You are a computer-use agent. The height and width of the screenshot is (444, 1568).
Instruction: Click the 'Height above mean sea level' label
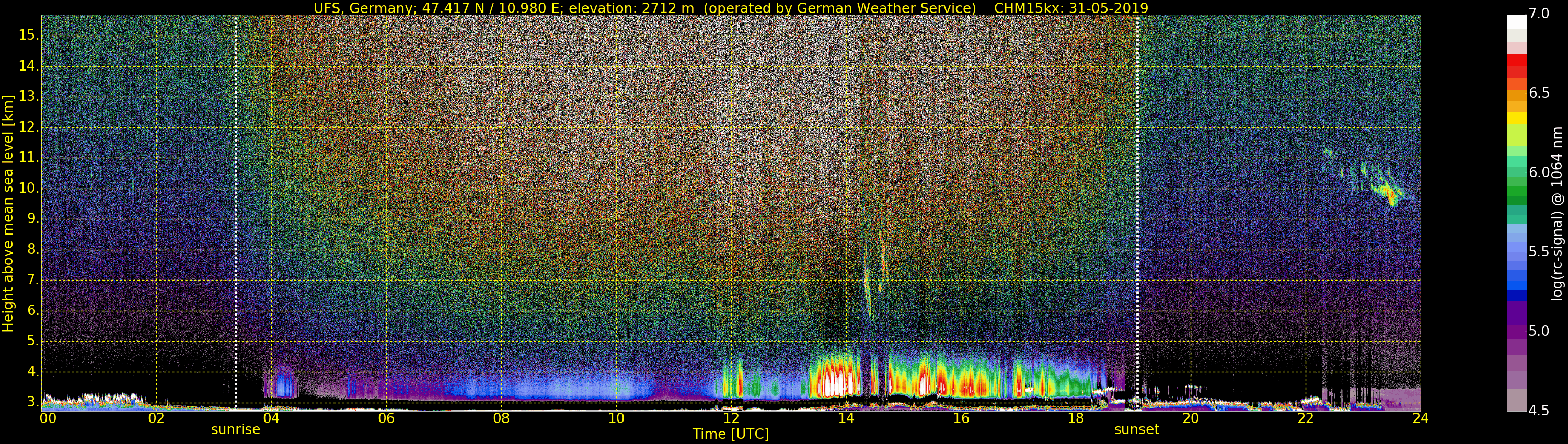coord(8,213)
